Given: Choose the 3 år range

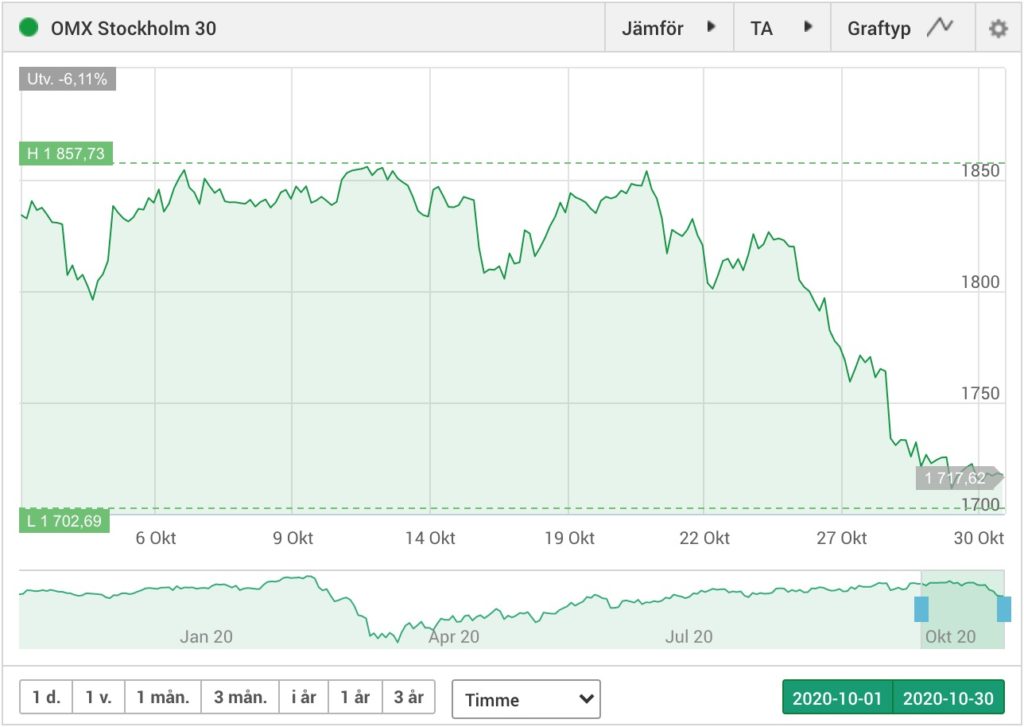Looking at the screenshot, I should [x=409, y=697].
